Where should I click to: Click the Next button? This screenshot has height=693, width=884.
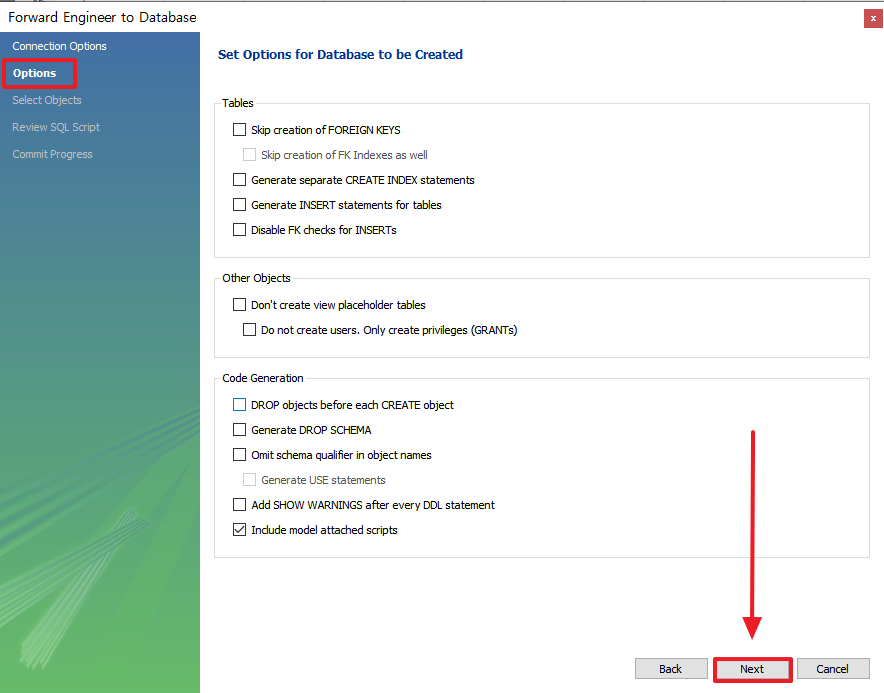752,669
